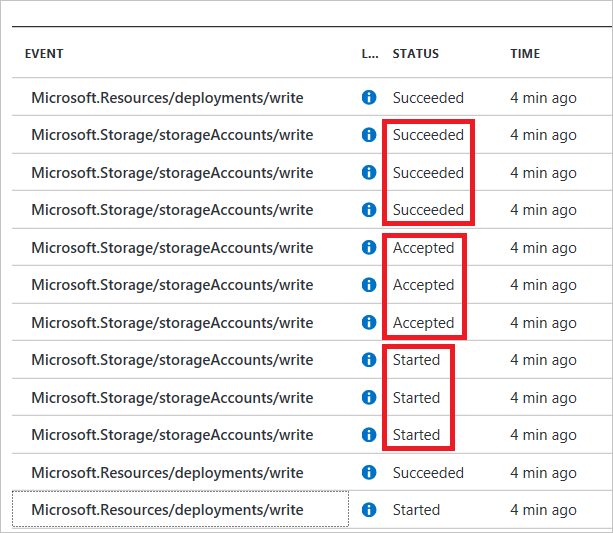Viewport: 613px width, 533px height.
Task: Click the truncated L... column header
Action: pos(369,54)
